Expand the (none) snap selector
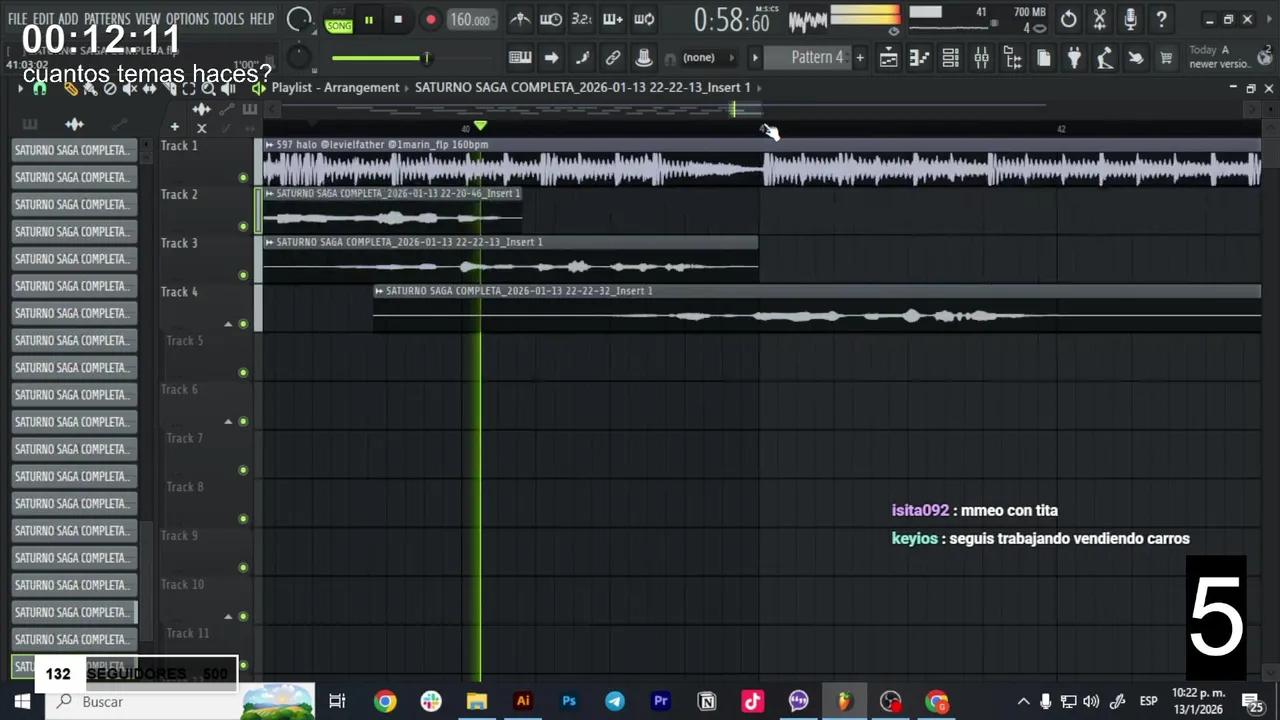Image resolution: width=1280 pixels, height=720 pixels. (x=699, y=58)
